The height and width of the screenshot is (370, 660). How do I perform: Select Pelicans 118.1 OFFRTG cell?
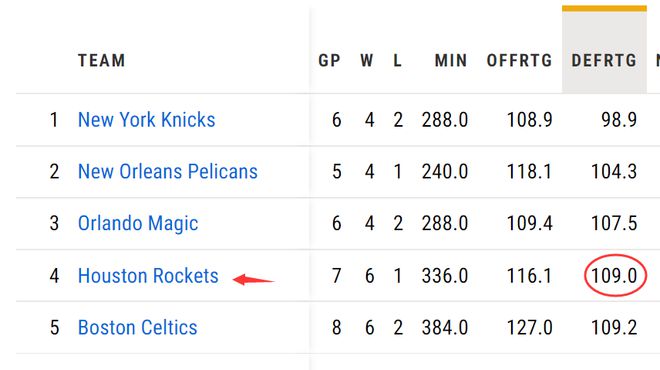pyautogui.click(x=530, y=172)
